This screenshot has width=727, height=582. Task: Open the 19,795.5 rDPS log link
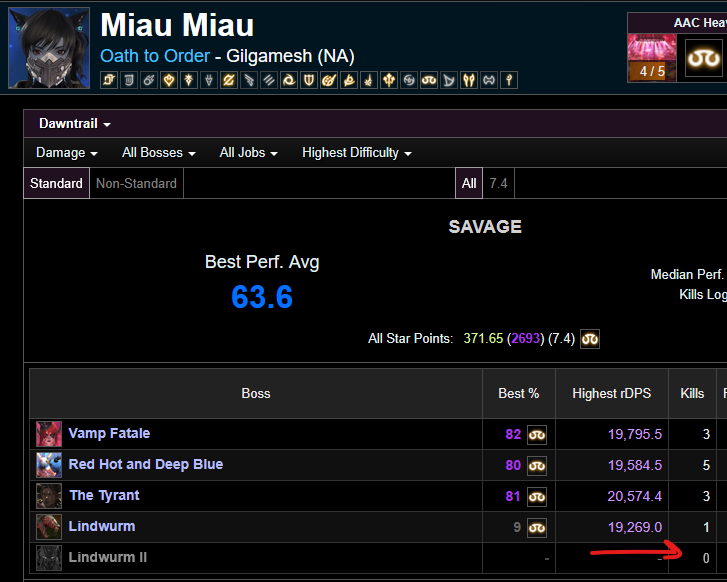click(635, 435)
